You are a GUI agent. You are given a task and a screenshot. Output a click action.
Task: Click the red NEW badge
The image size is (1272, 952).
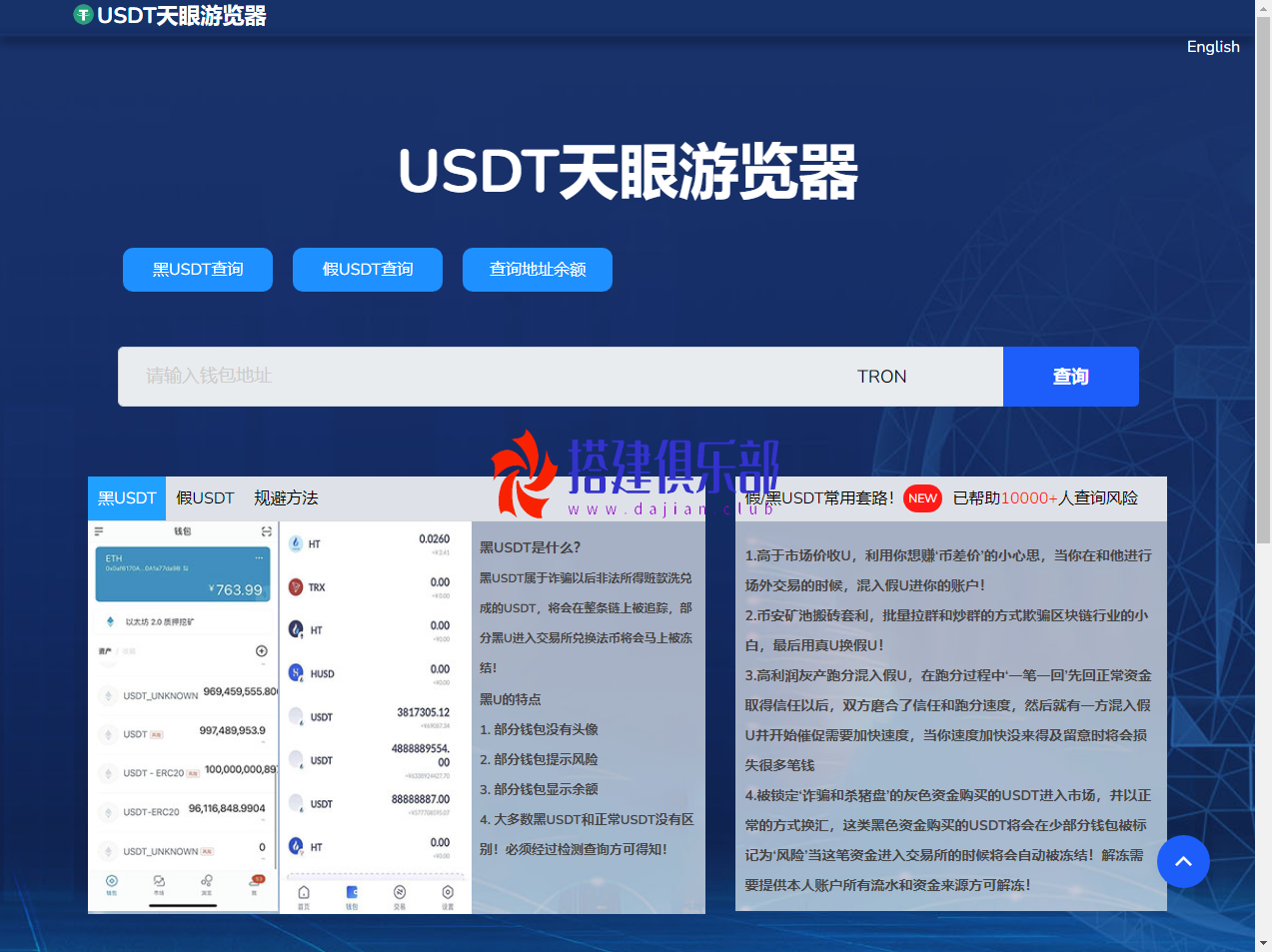922,498
